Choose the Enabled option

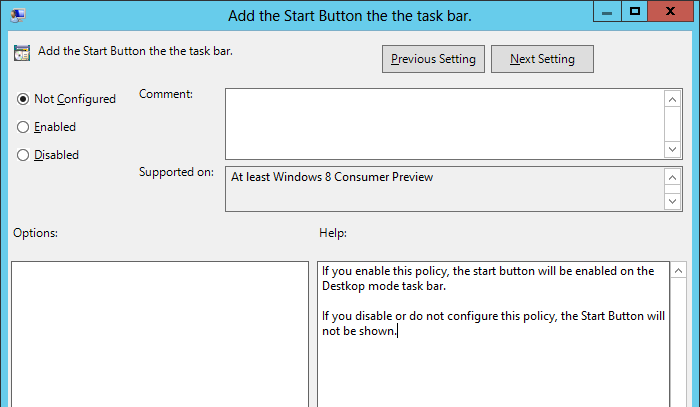click(x=23, y=127)
